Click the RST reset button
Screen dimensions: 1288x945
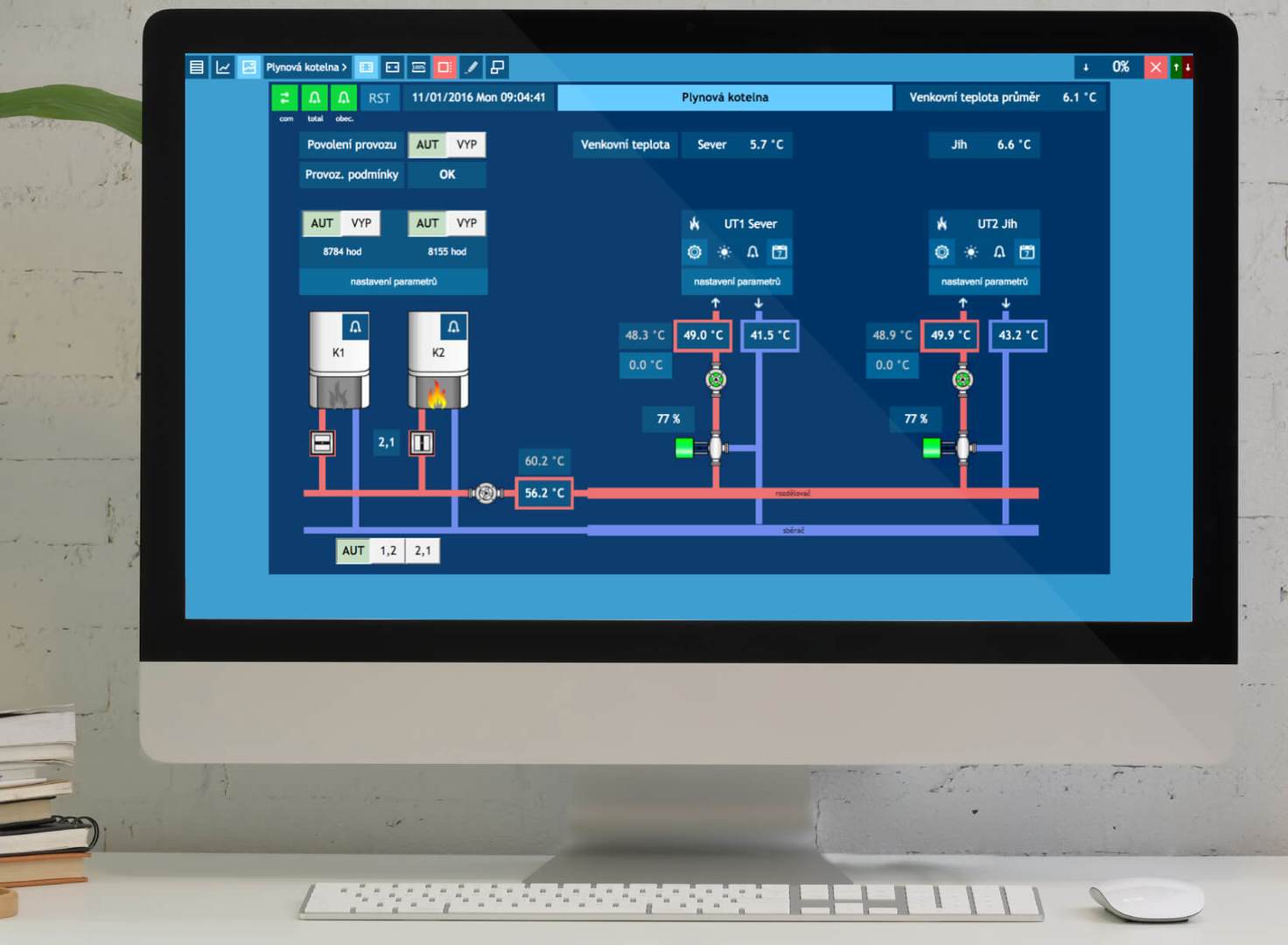(x=380, y=97)
